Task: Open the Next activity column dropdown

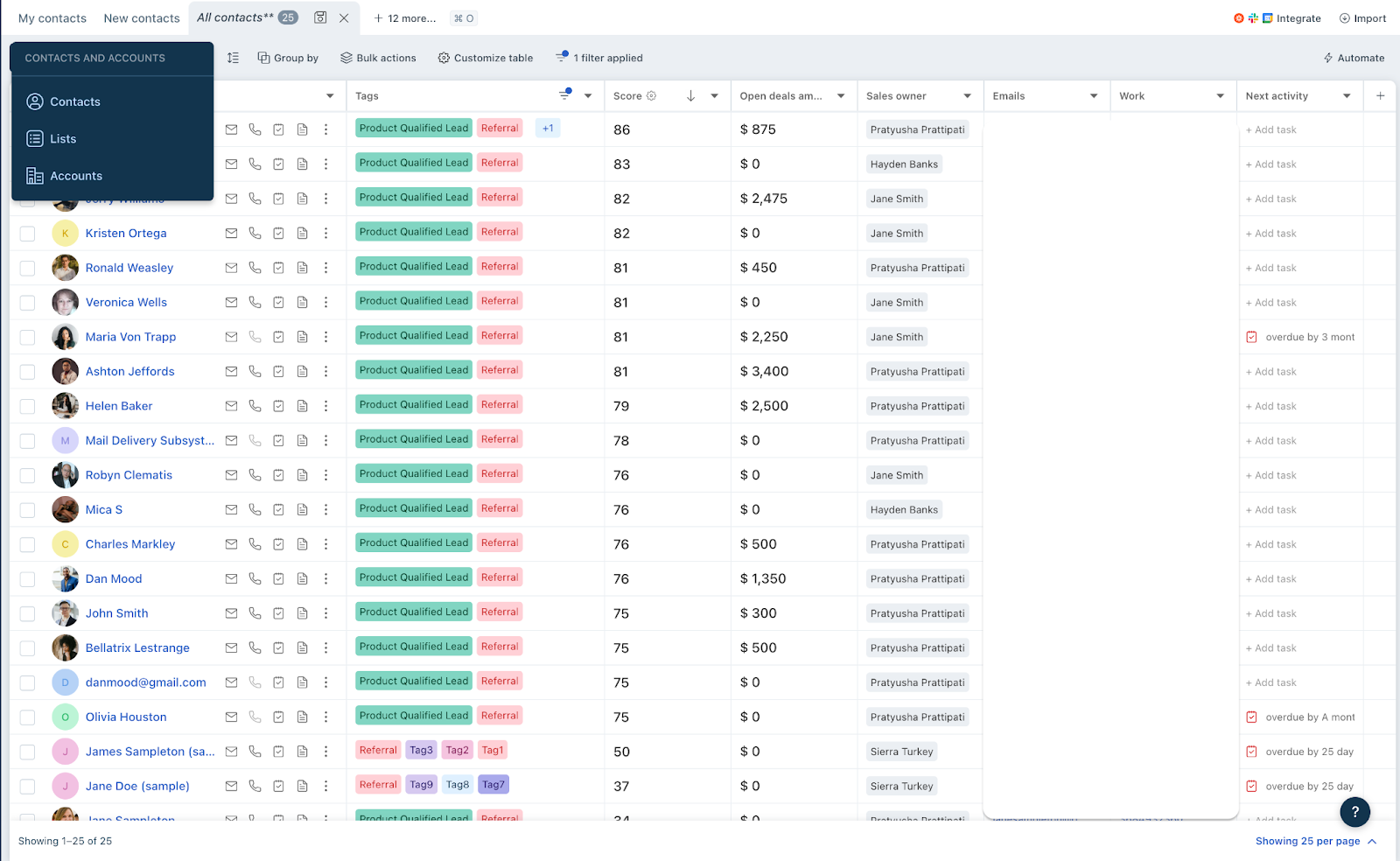Action: click(1347, 96)
